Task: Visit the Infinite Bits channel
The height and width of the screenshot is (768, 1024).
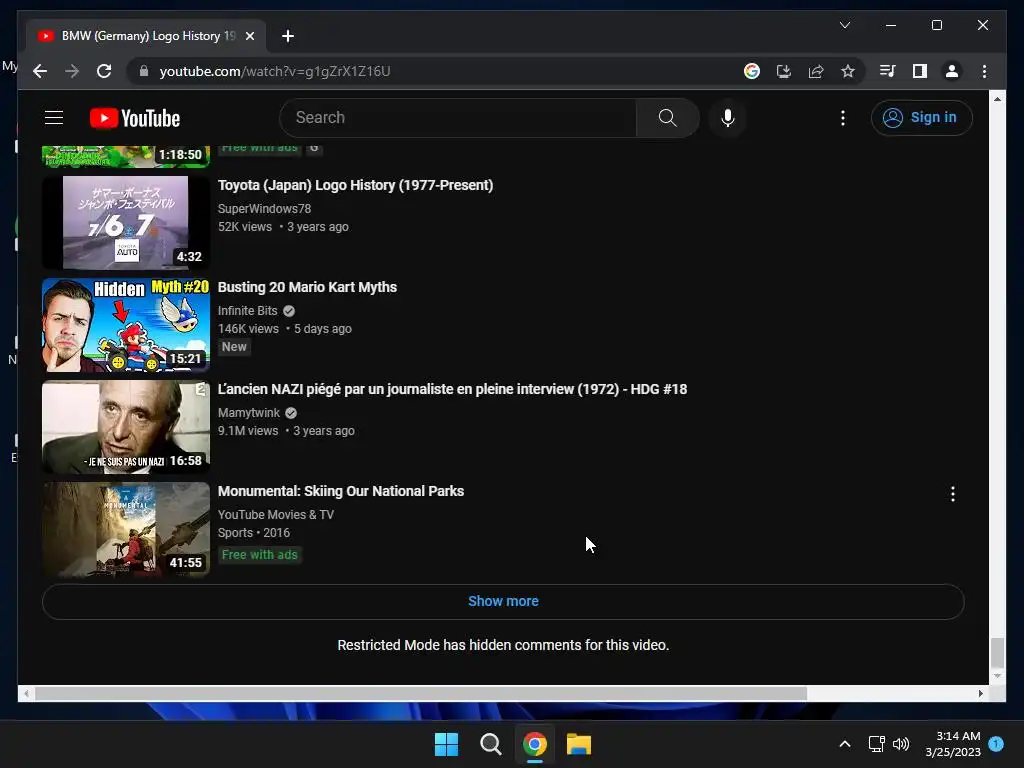Action: (248, 311)
